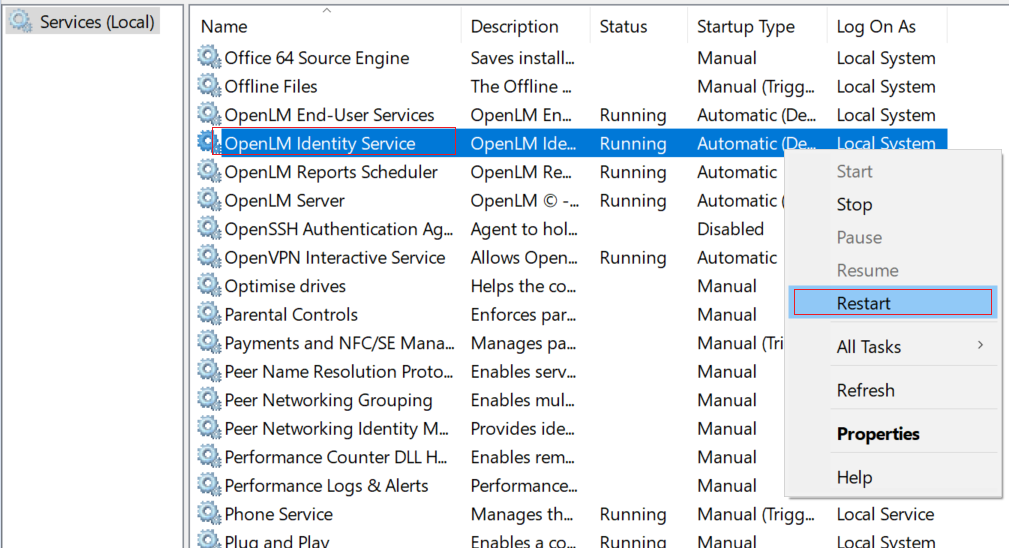This screenshot has width=1009, height=548.
Task: Sort services by the Name column header
Action: [326, 27]
